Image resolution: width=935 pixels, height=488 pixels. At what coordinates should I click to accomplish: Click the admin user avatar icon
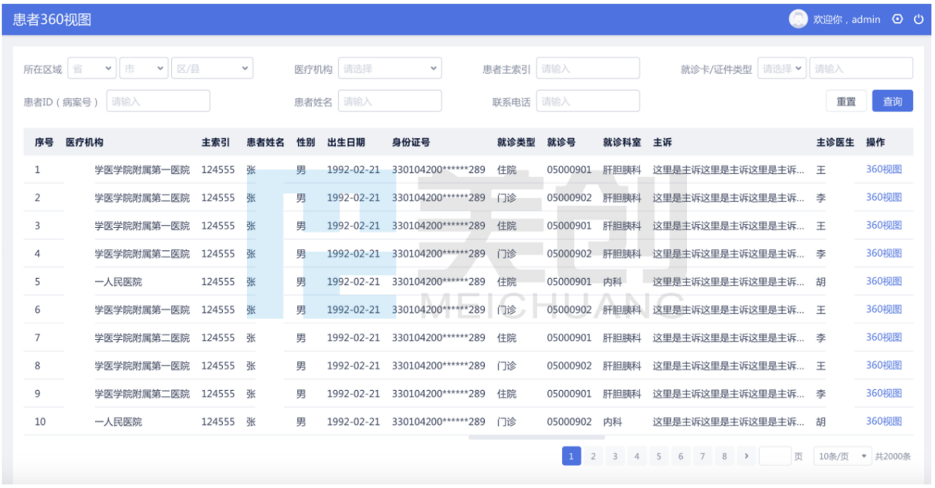click(x=798, y=19)
